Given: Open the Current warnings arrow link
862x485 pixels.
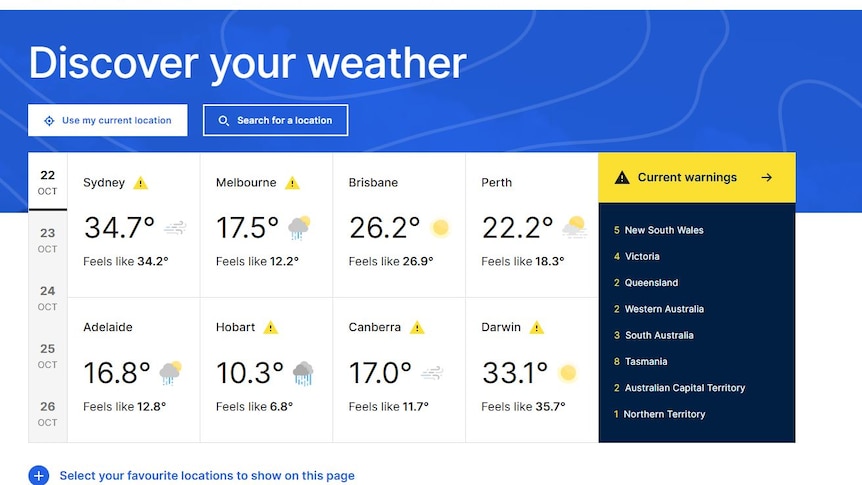Looking at the screenshot, I should (x=767, y=178).
